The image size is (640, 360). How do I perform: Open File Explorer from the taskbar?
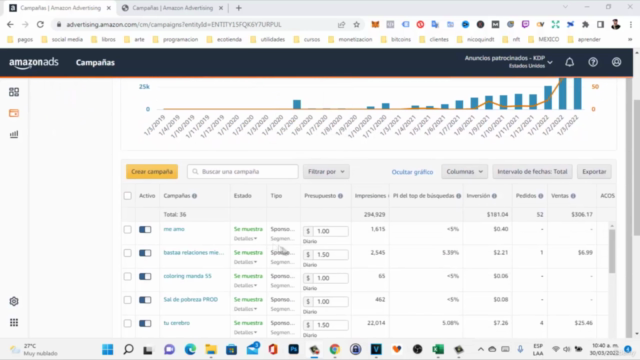point(211,349)
